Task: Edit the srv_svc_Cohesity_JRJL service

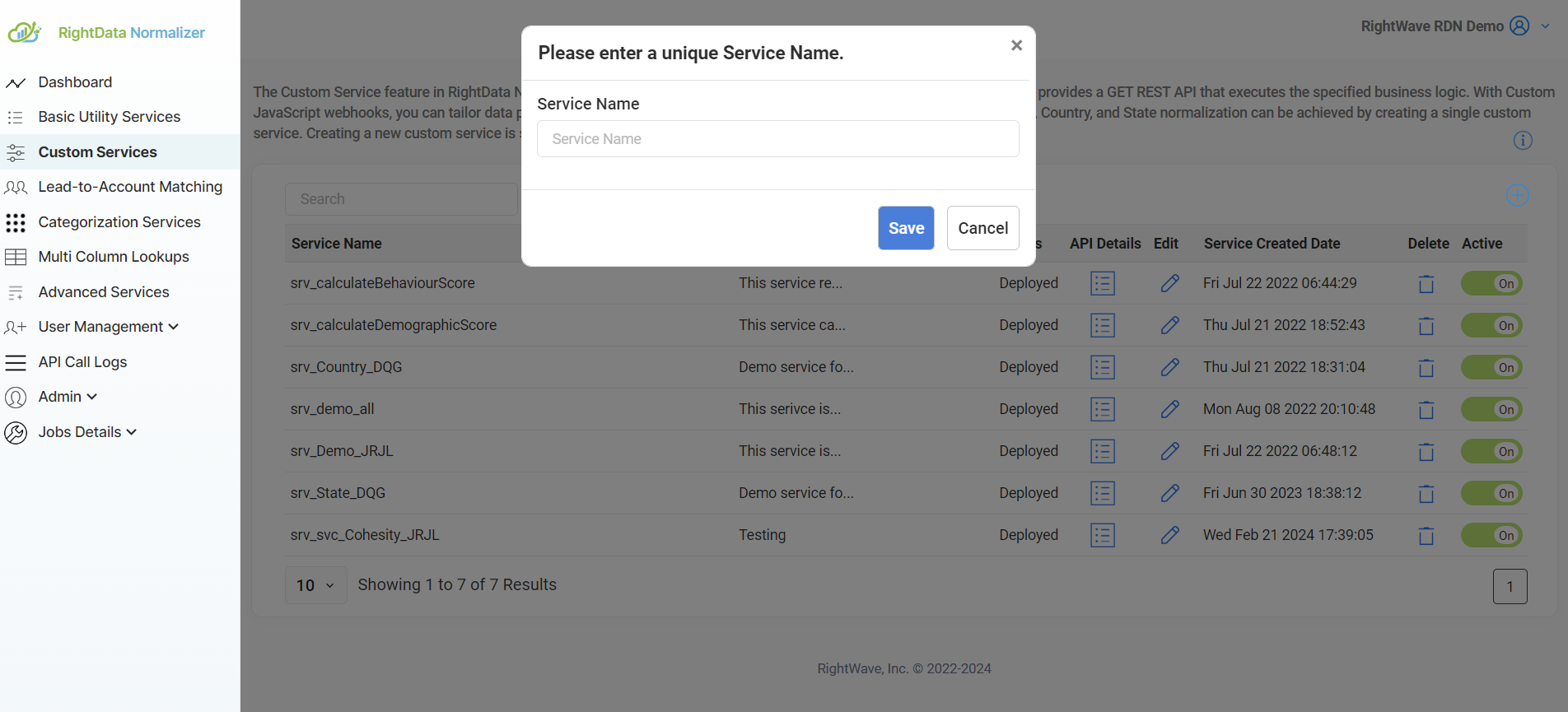Action: coord(1169,535)
